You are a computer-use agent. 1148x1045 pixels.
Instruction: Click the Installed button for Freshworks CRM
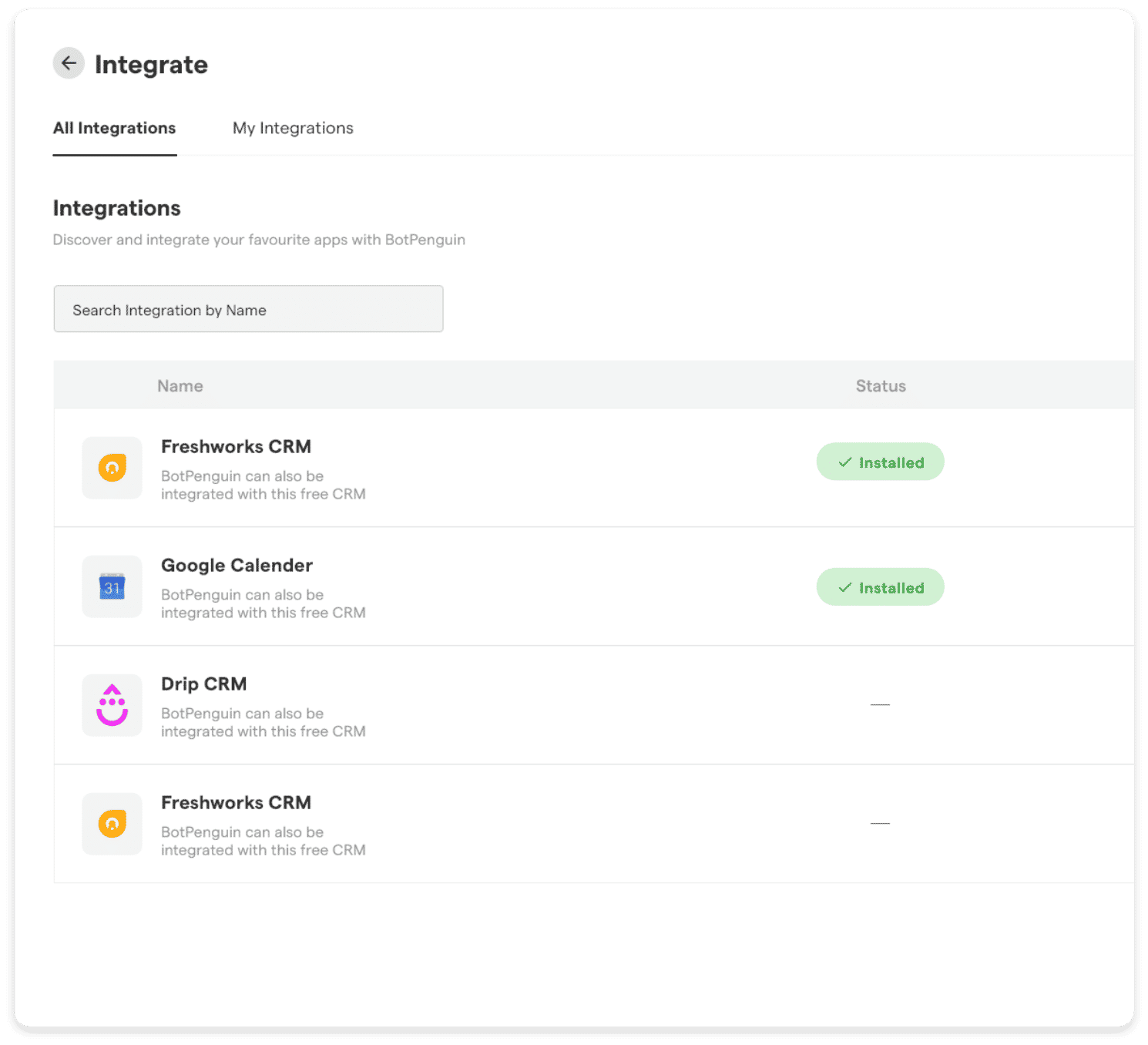pyautogui.click(x=880, y=462)
